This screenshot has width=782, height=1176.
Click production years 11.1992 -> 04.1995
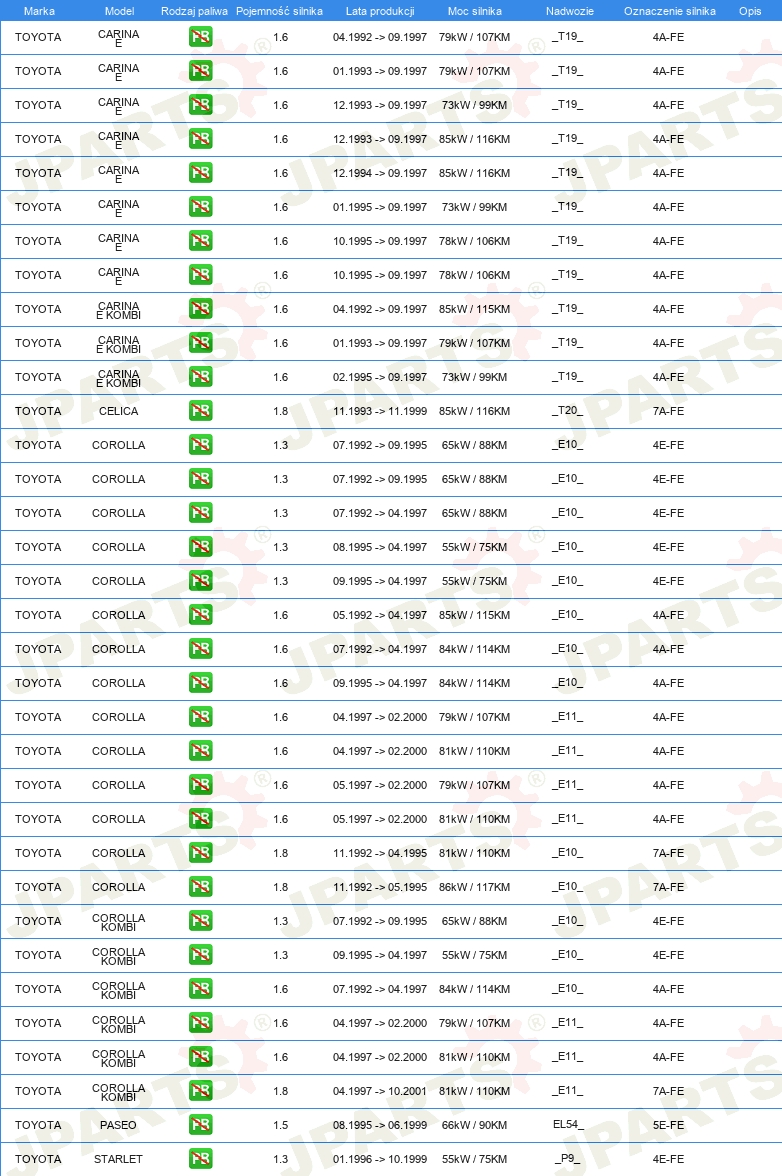point(380,853)
